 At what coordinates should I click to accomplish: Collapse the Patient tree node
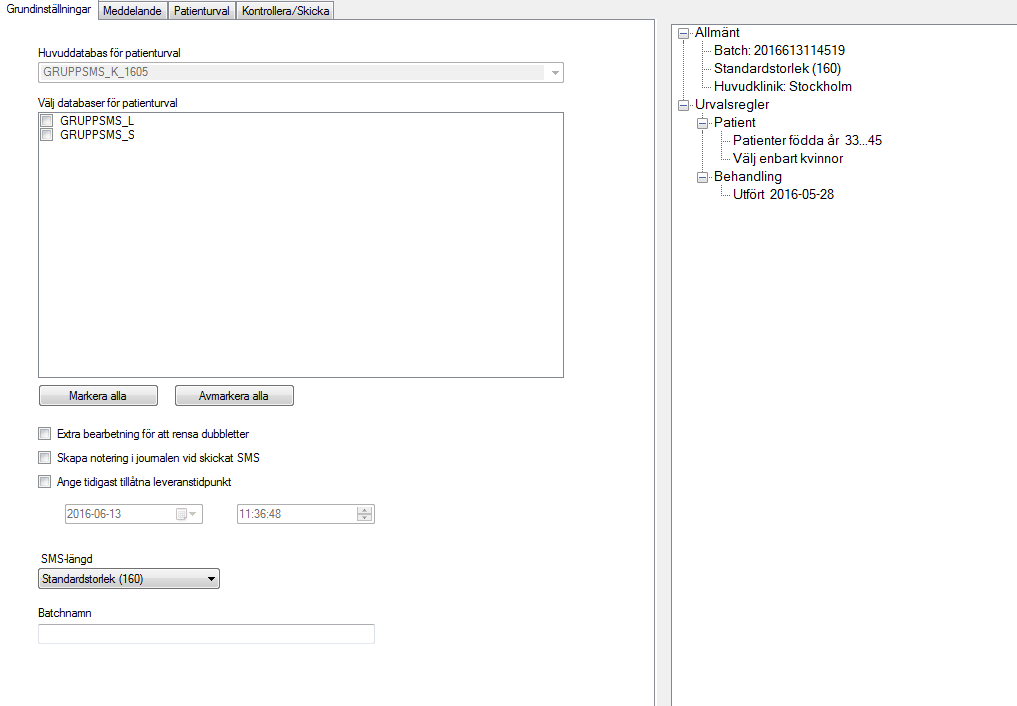[x=702, y=123]
